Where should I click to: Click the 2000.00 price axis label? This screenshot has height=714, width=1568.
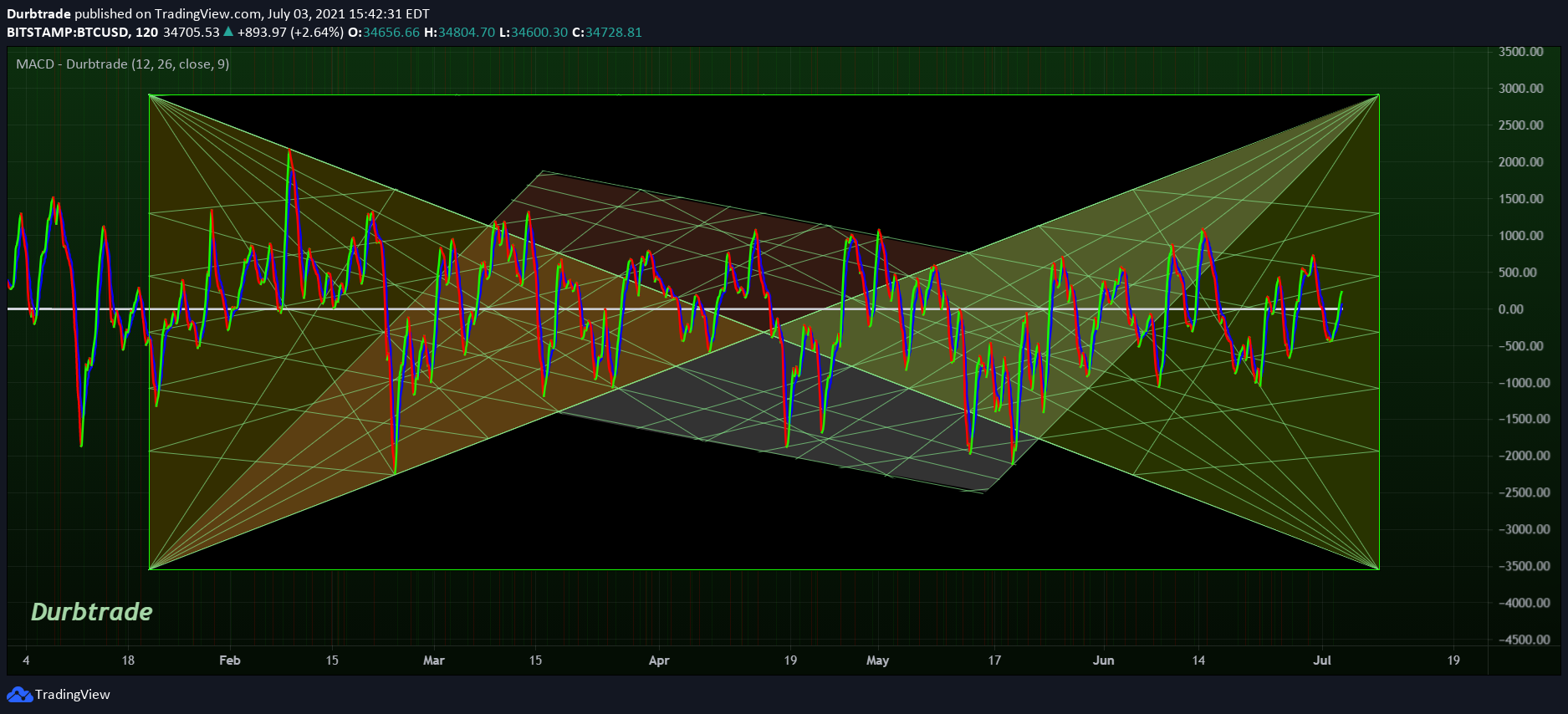[1521, 162]
